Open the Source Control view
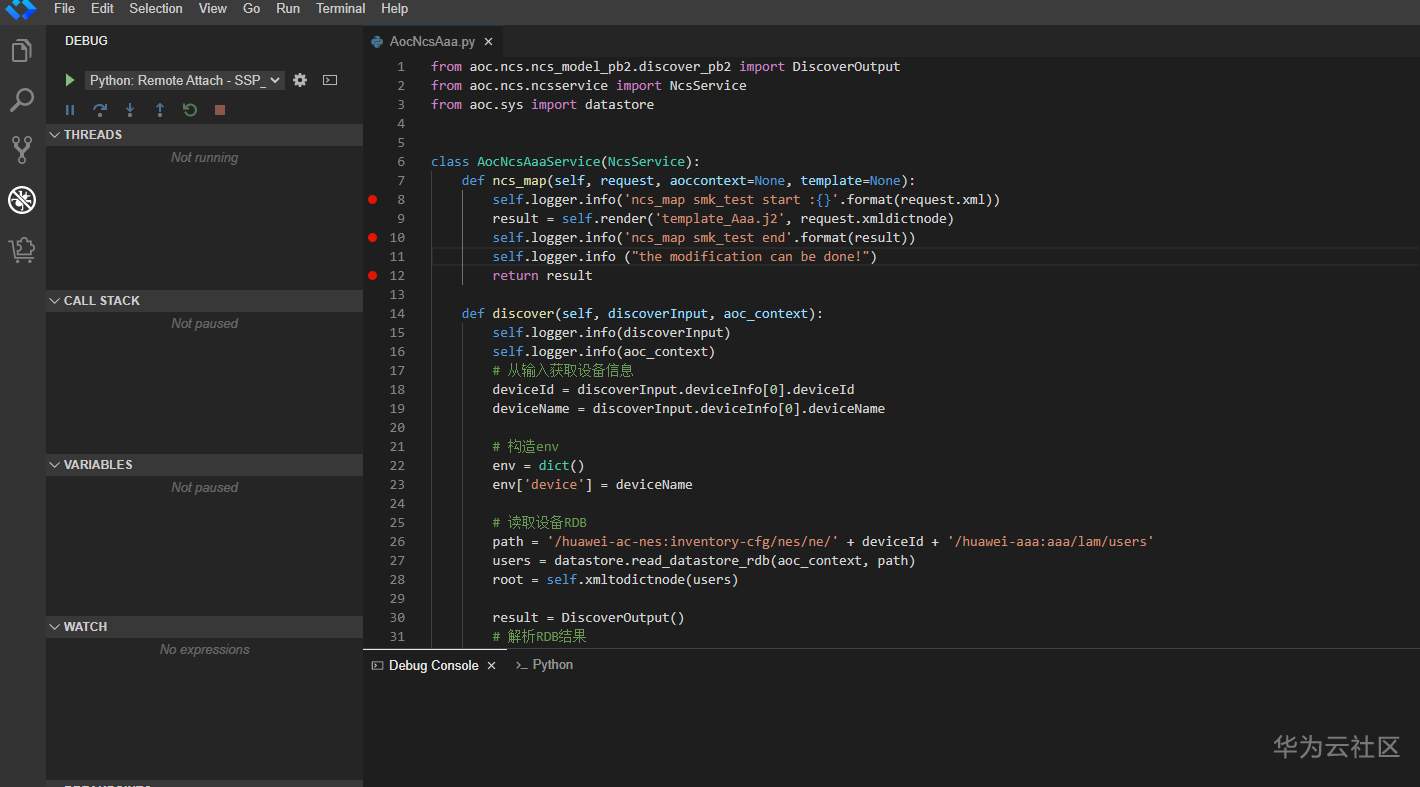The width and height of the screenshot is (1420, 787). (22, 150)
